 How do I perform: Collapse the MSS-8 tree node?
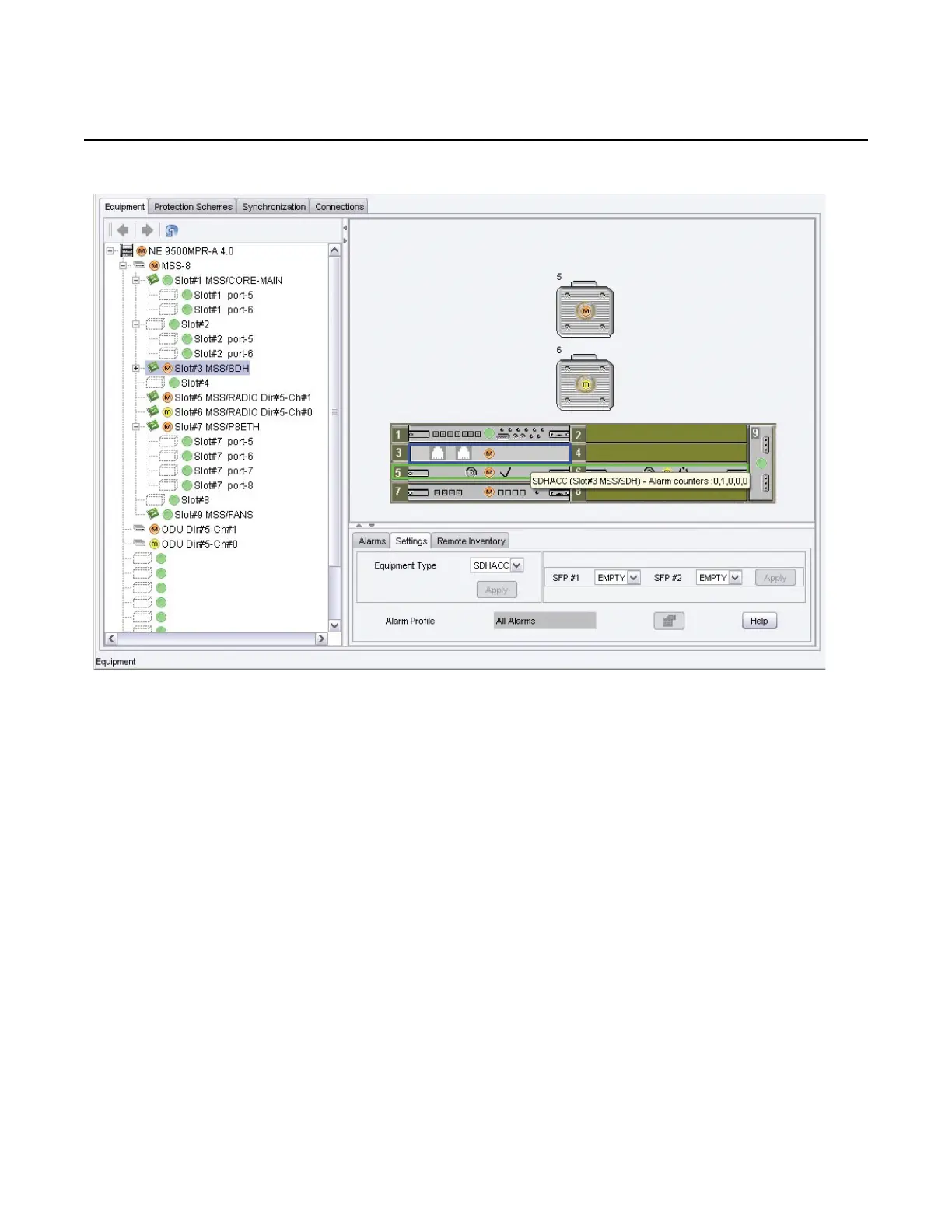123,266
